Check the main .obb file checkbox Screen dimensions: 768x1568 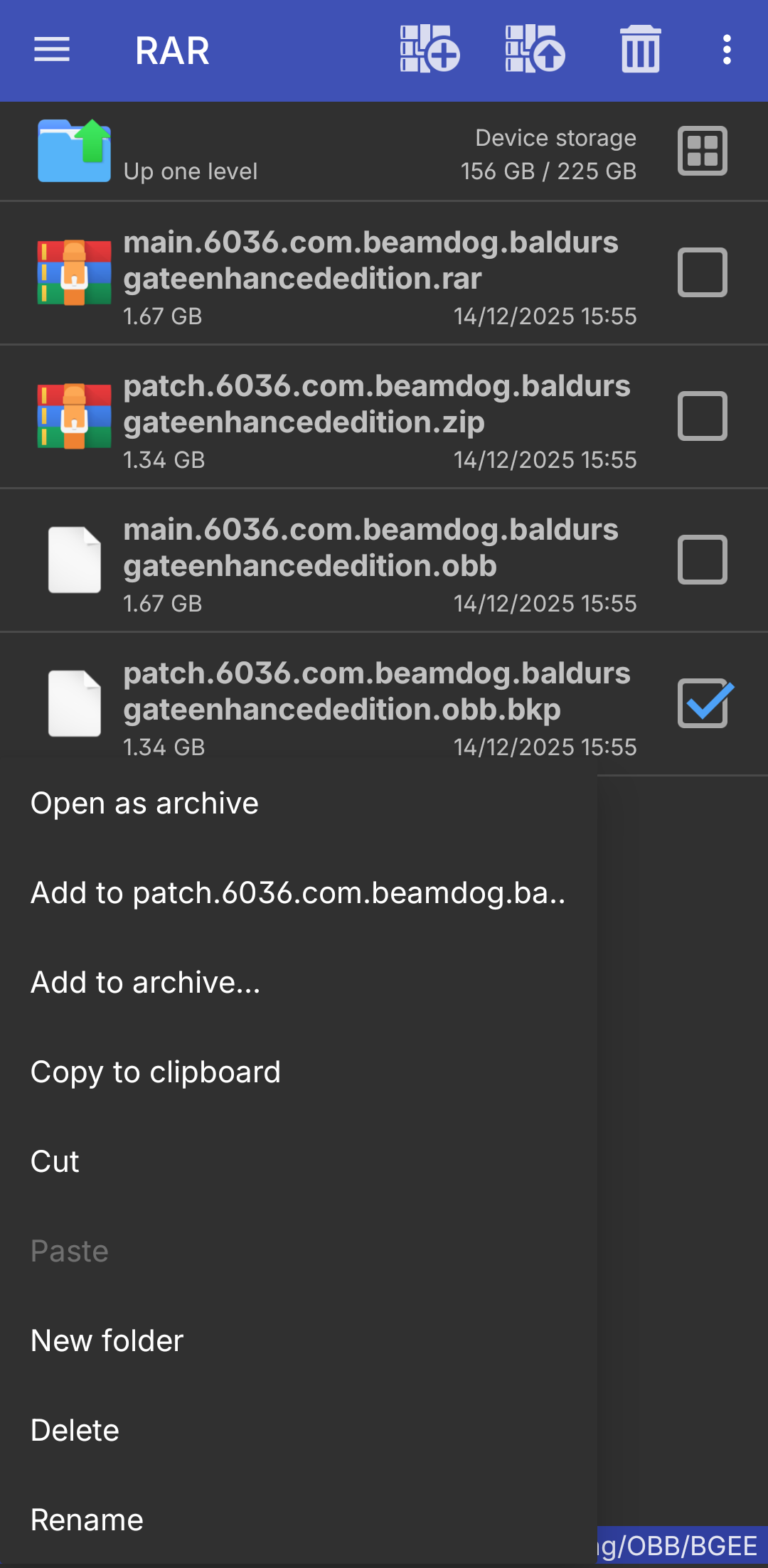click(x=703, y=560)
